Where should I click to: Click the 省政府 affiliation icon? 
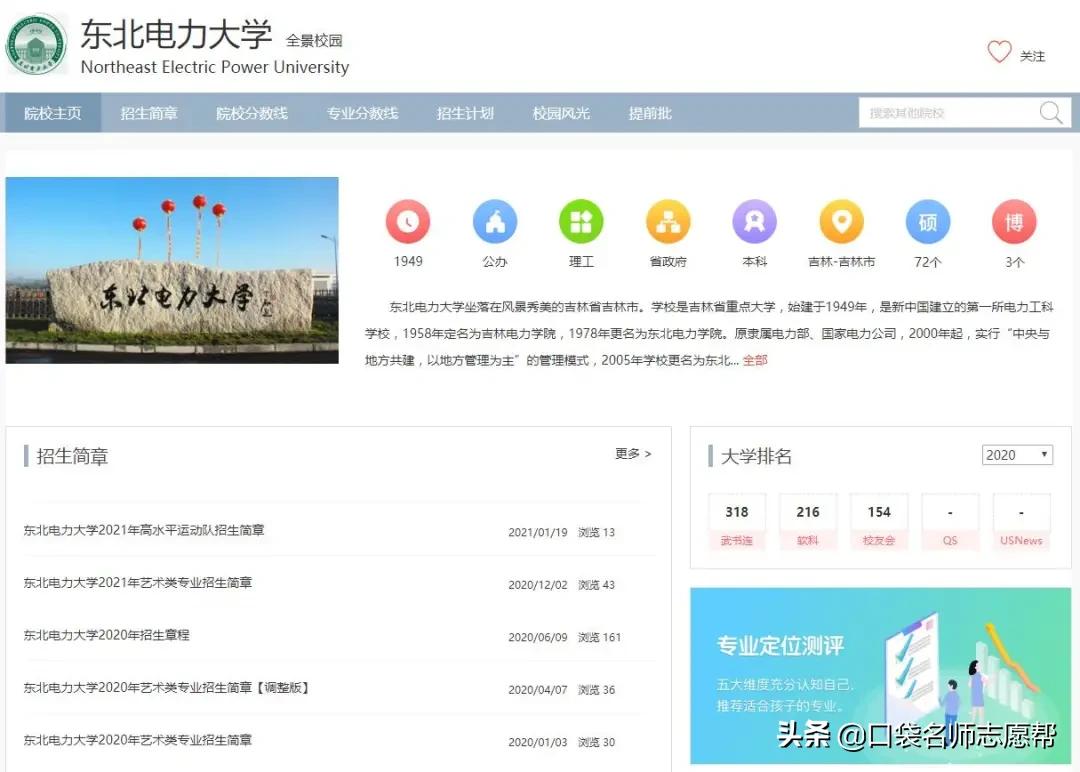668,222
